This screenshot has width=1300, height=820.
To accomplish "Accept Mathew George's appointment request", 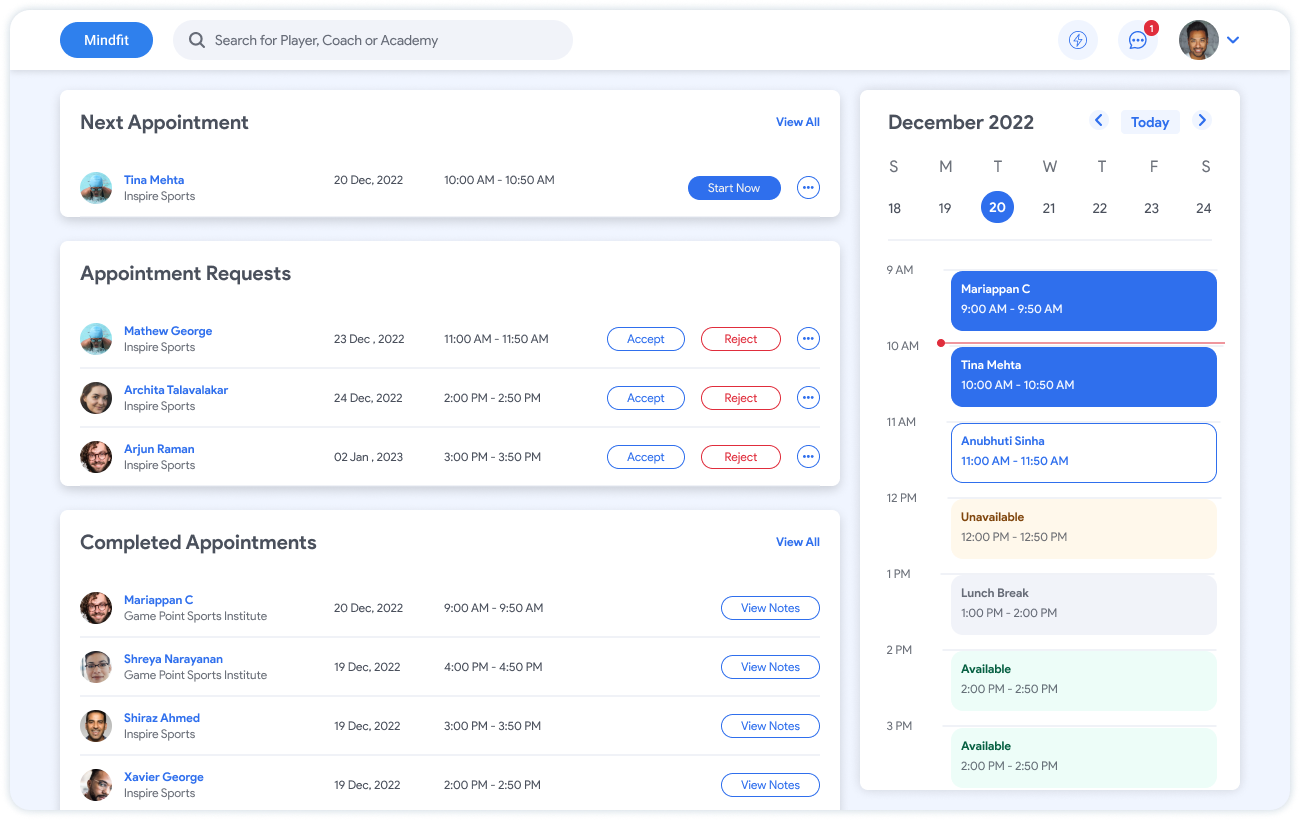I will [x=646, y=339].
